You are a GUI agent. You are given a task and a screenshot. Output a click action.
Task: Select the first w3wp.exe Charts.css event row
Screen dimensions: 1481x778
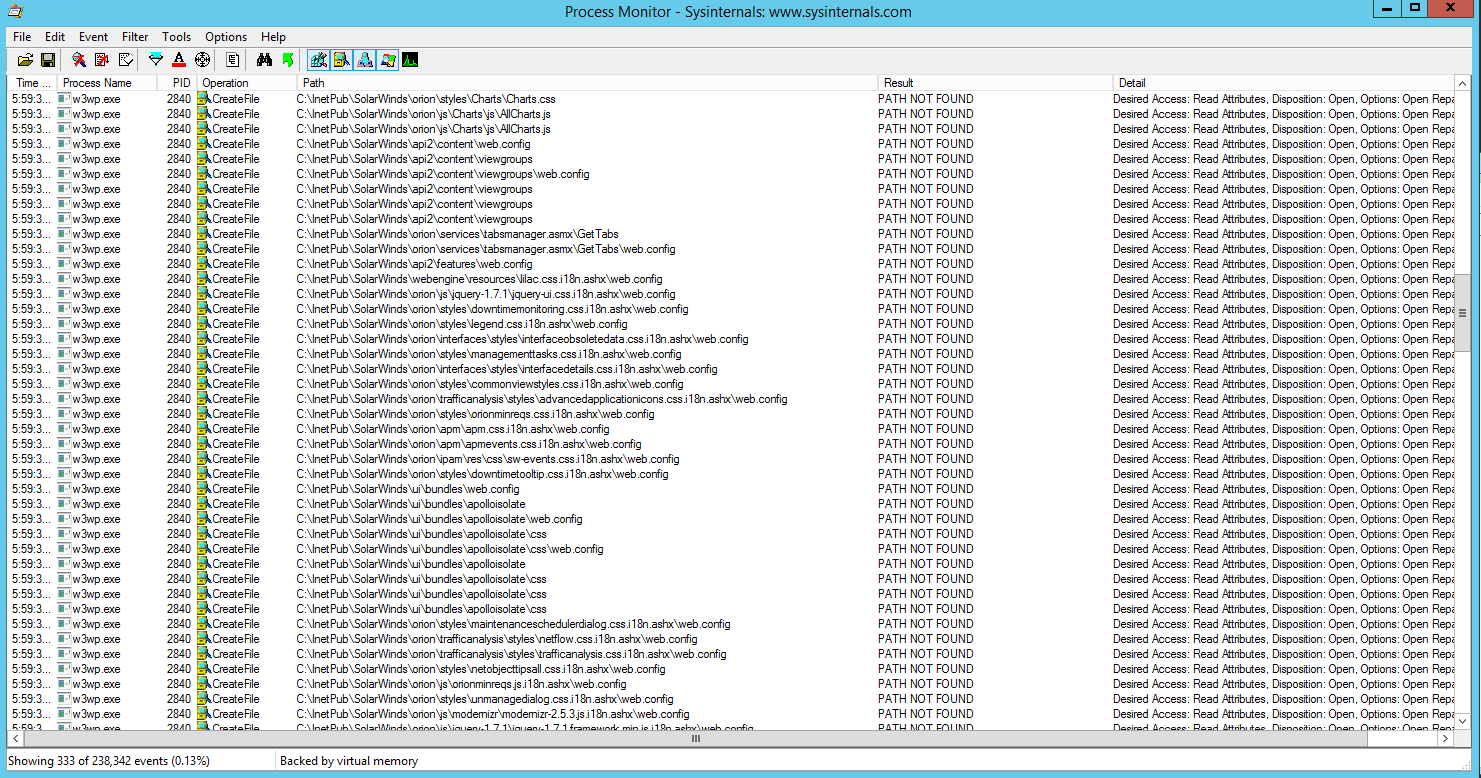[400, 99]
